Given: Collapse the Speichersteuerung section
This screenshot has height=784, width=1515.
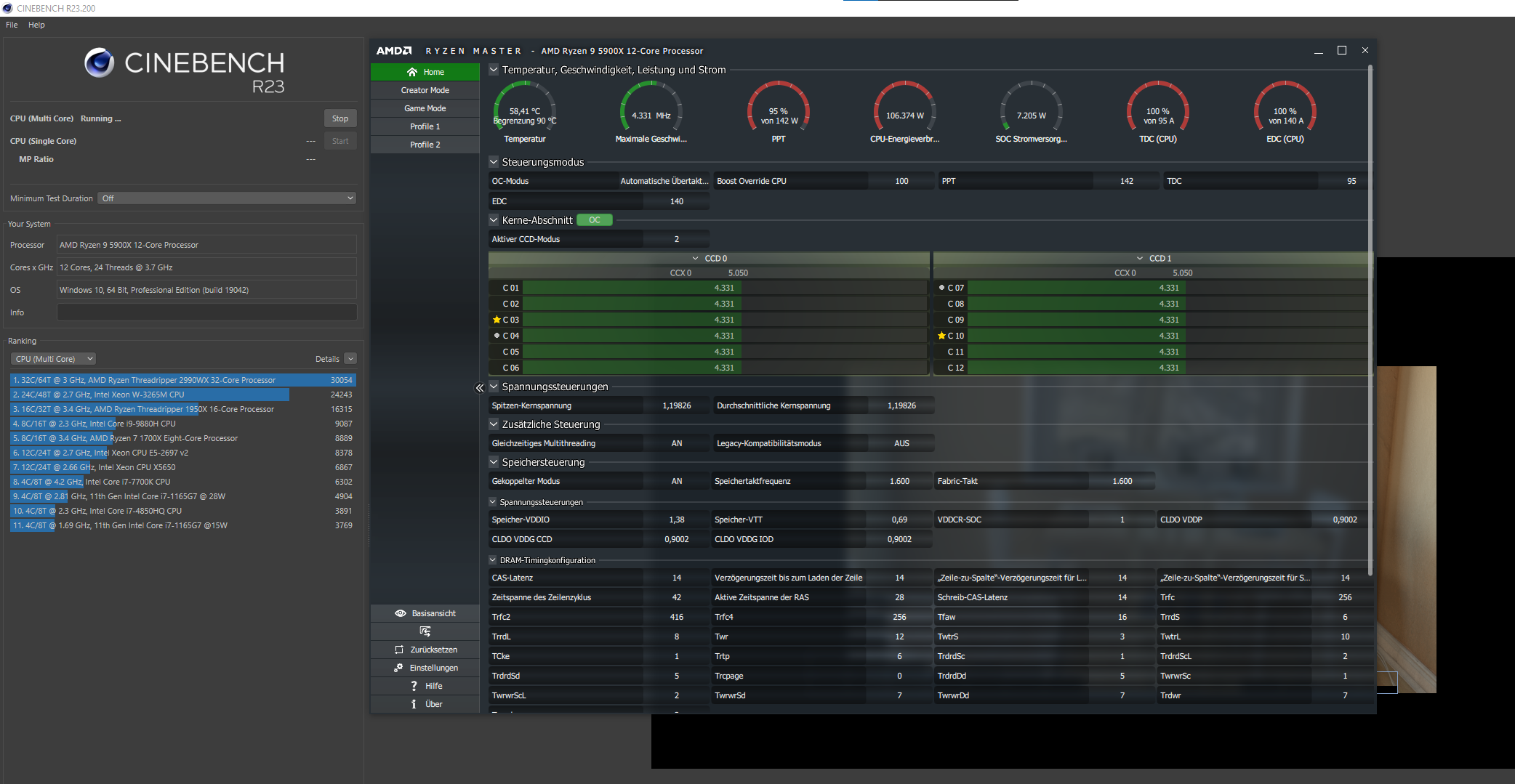Looking at the screenshot, I should tap(494, 462).
